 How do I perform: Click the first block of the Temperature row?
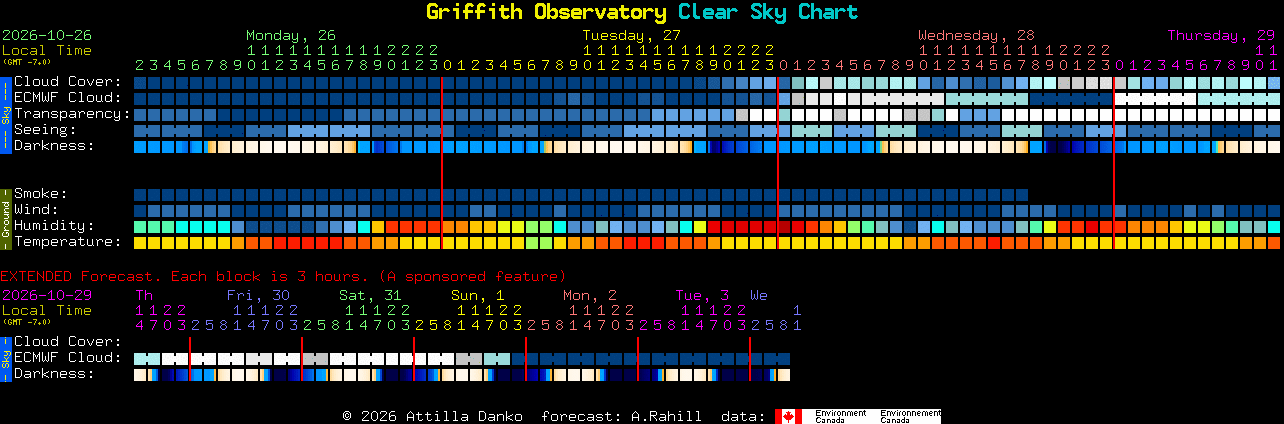coord(140,242)
